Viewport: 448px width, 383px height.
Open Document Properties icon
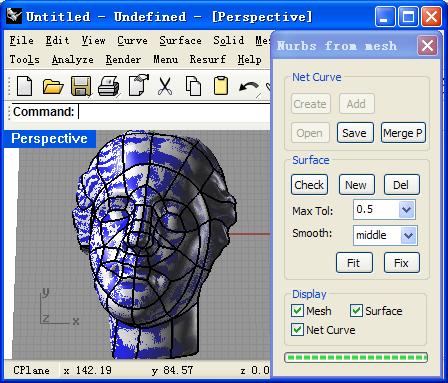click(139, 85)
